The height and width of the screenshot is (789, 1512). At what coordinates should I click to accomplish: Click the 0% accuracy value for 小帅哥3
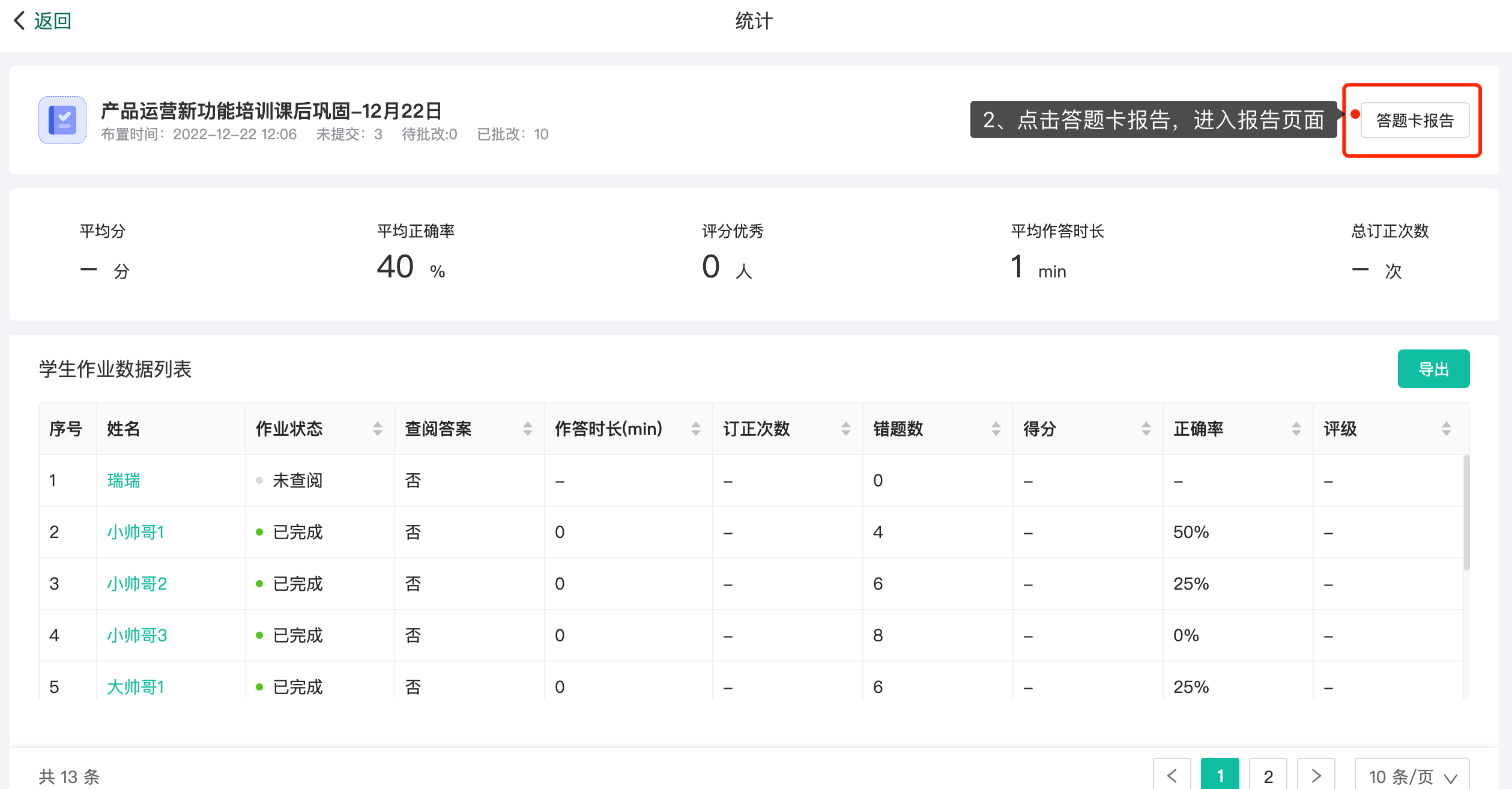pyautogui.click(x=1186, y=635)
